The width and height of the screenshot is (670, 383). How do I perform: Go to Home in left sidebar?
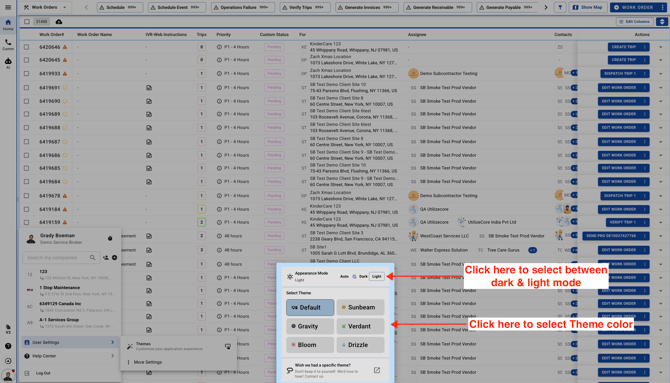tap(8, 25)
